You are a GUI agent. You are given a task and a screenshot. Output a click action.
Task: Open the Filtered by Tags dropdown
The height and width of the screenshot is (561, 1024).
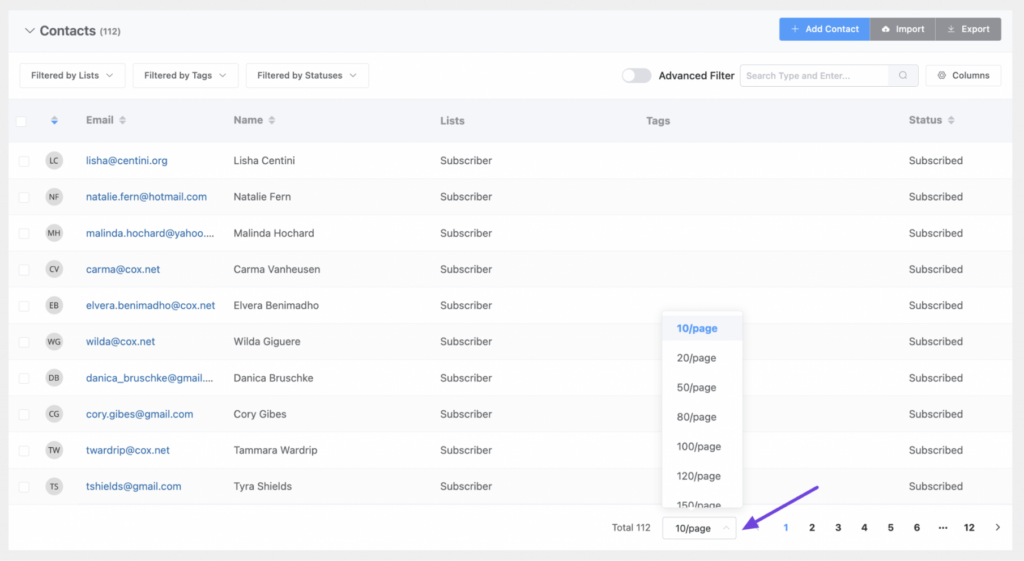(185, 76)
